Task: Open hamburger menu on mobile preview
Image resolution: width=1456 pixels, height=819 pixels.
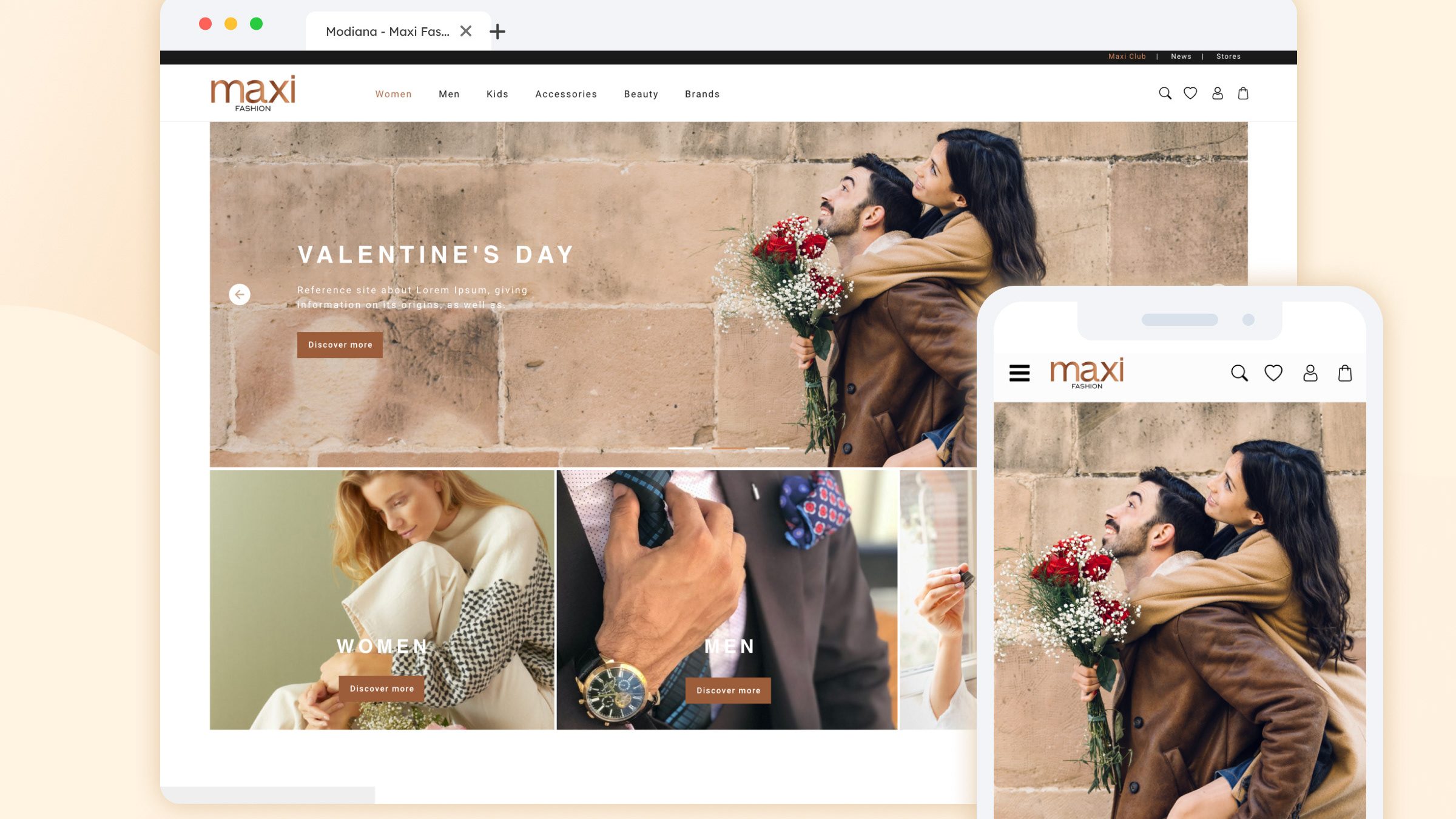Action: [1019, 372]
